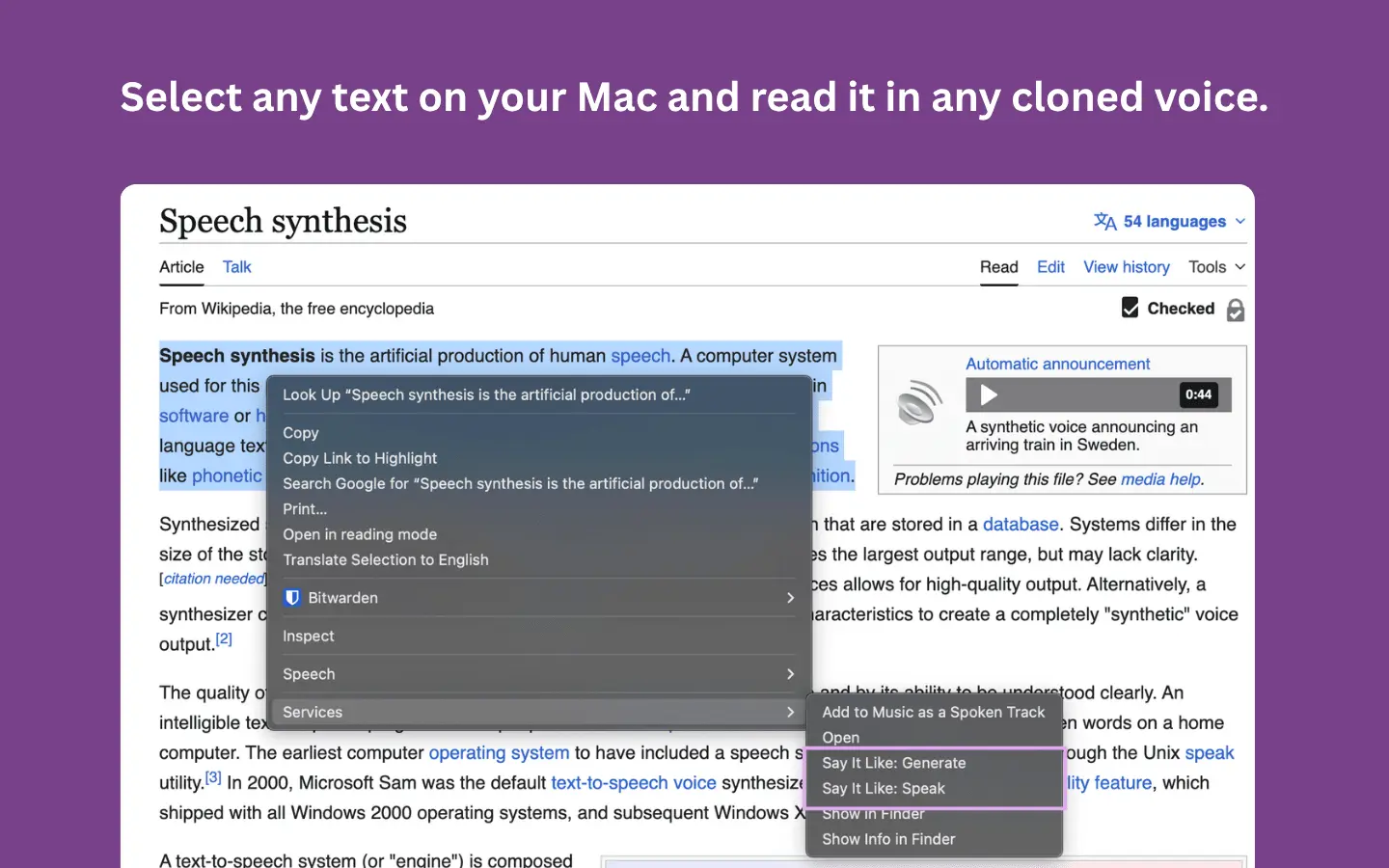Screen dimensions: 1389x868
Task: Open the View history tab
Action: (1126, 267)
